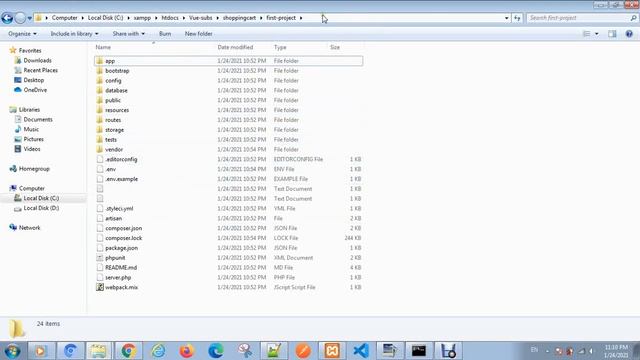
Task: Select the artisan file
Action: tap(229, 218)
